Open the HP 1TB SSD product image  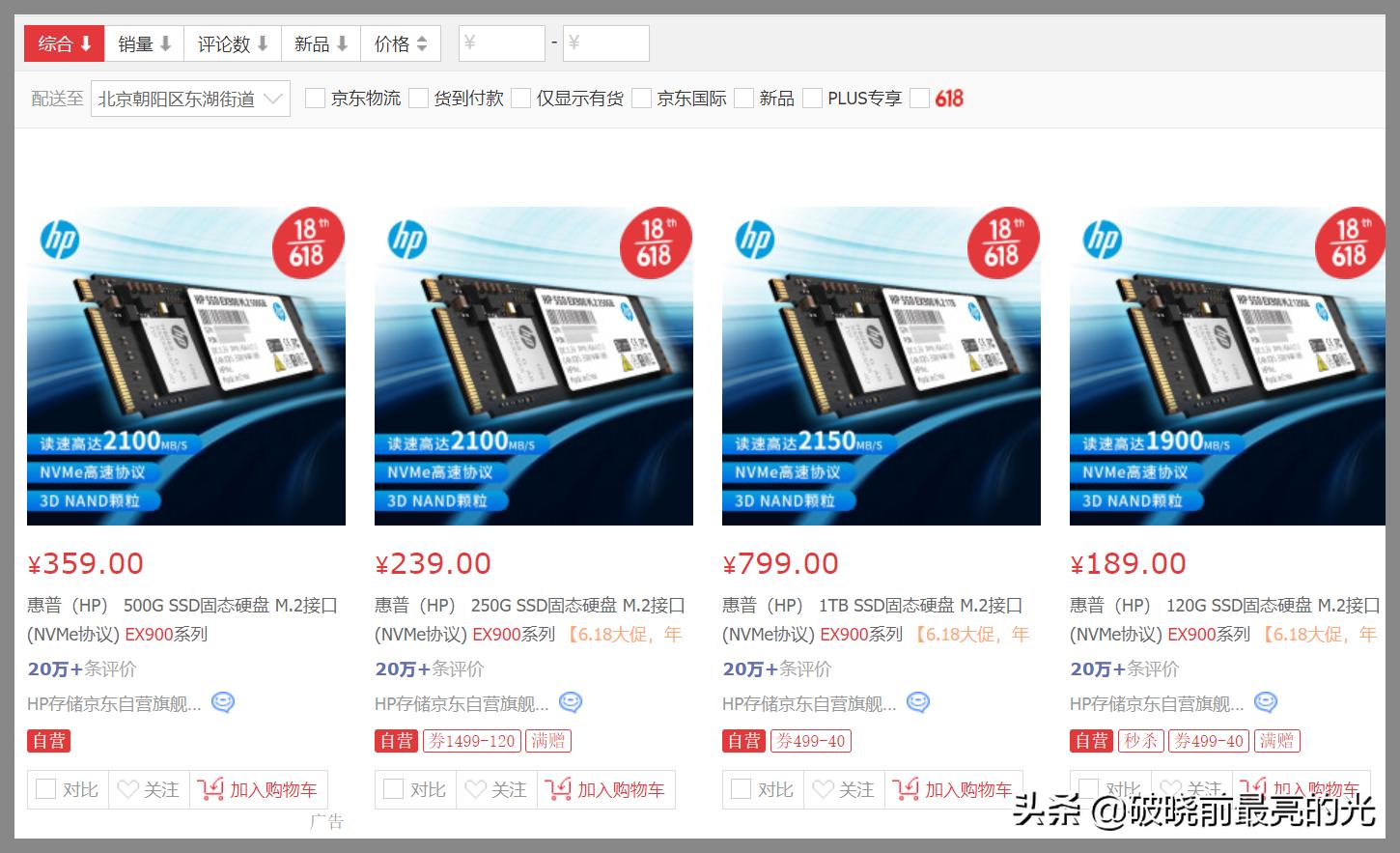[x=882, y=366]
